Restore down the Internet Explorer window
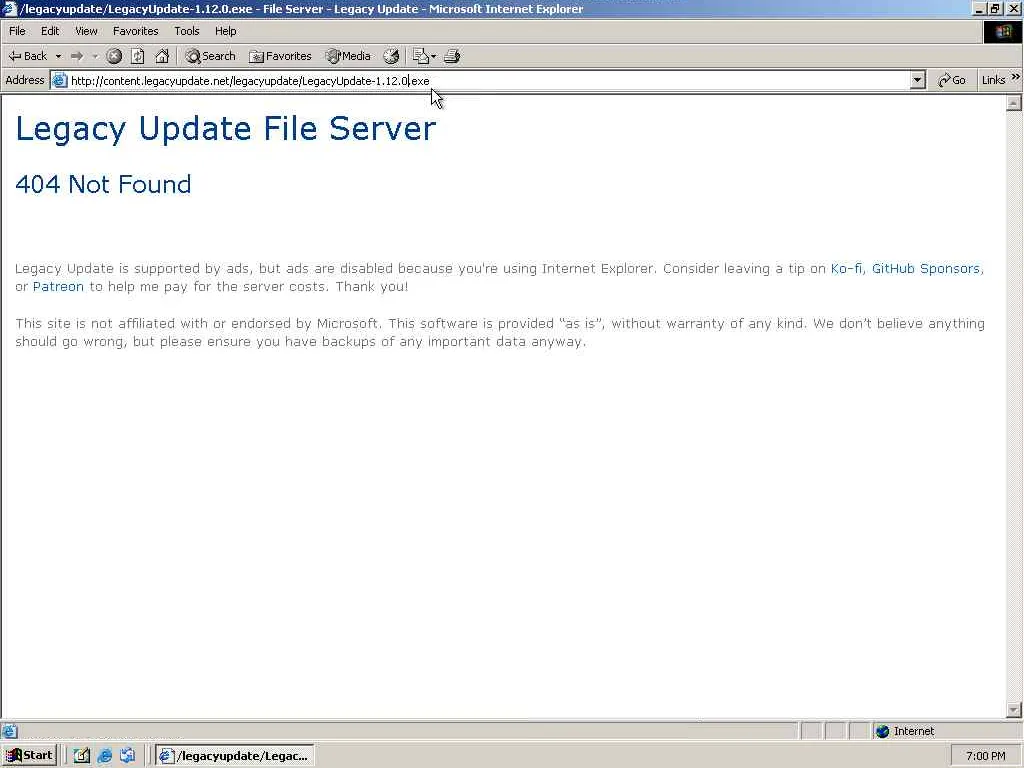Image resolution: width=1024 pixels, height=768 pixels. [995, 8]
